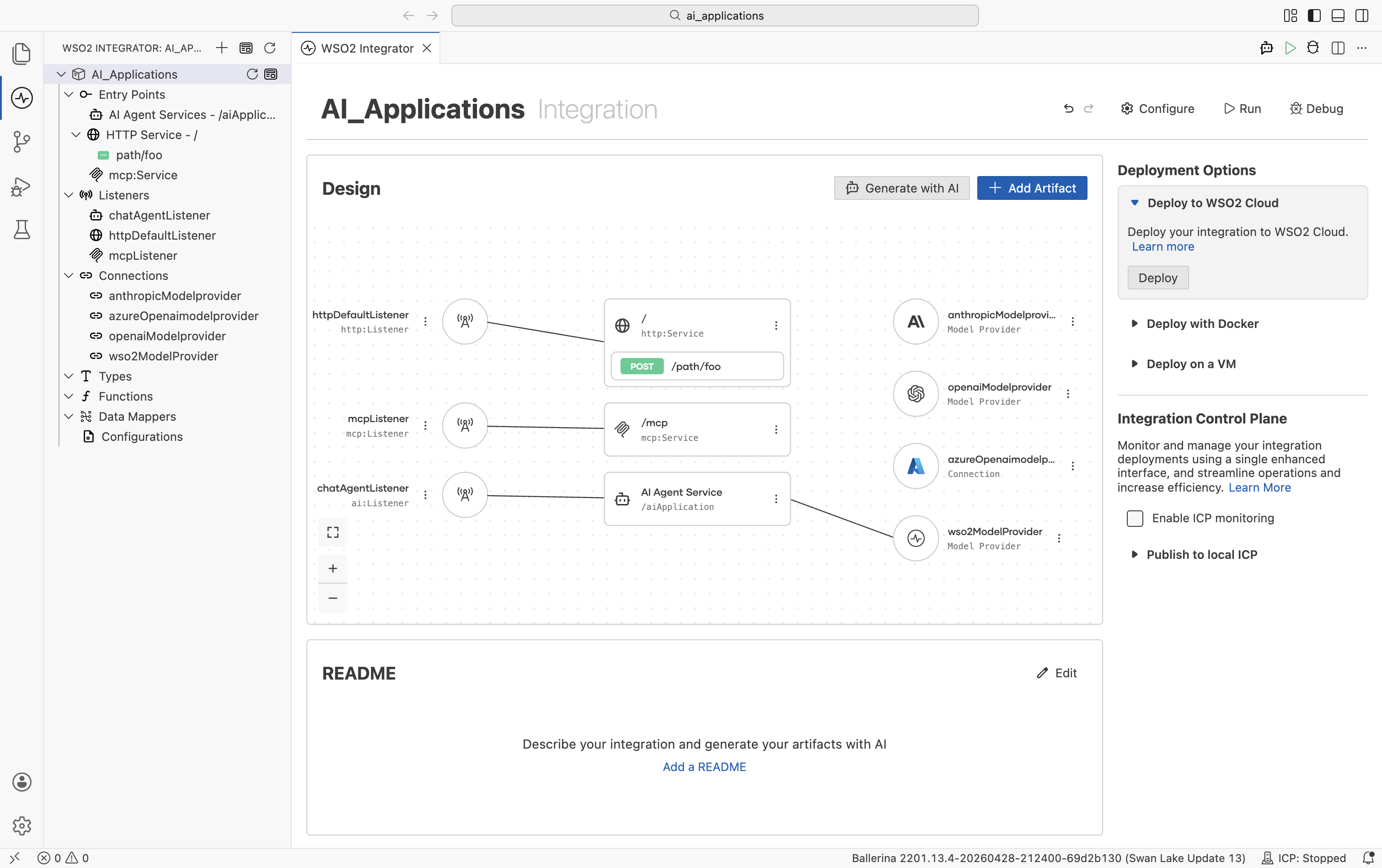The width and height of the screenshot is (1382, 868).
Task: Click the Debug bug icon in editor toolbar
Action: 1313,48
